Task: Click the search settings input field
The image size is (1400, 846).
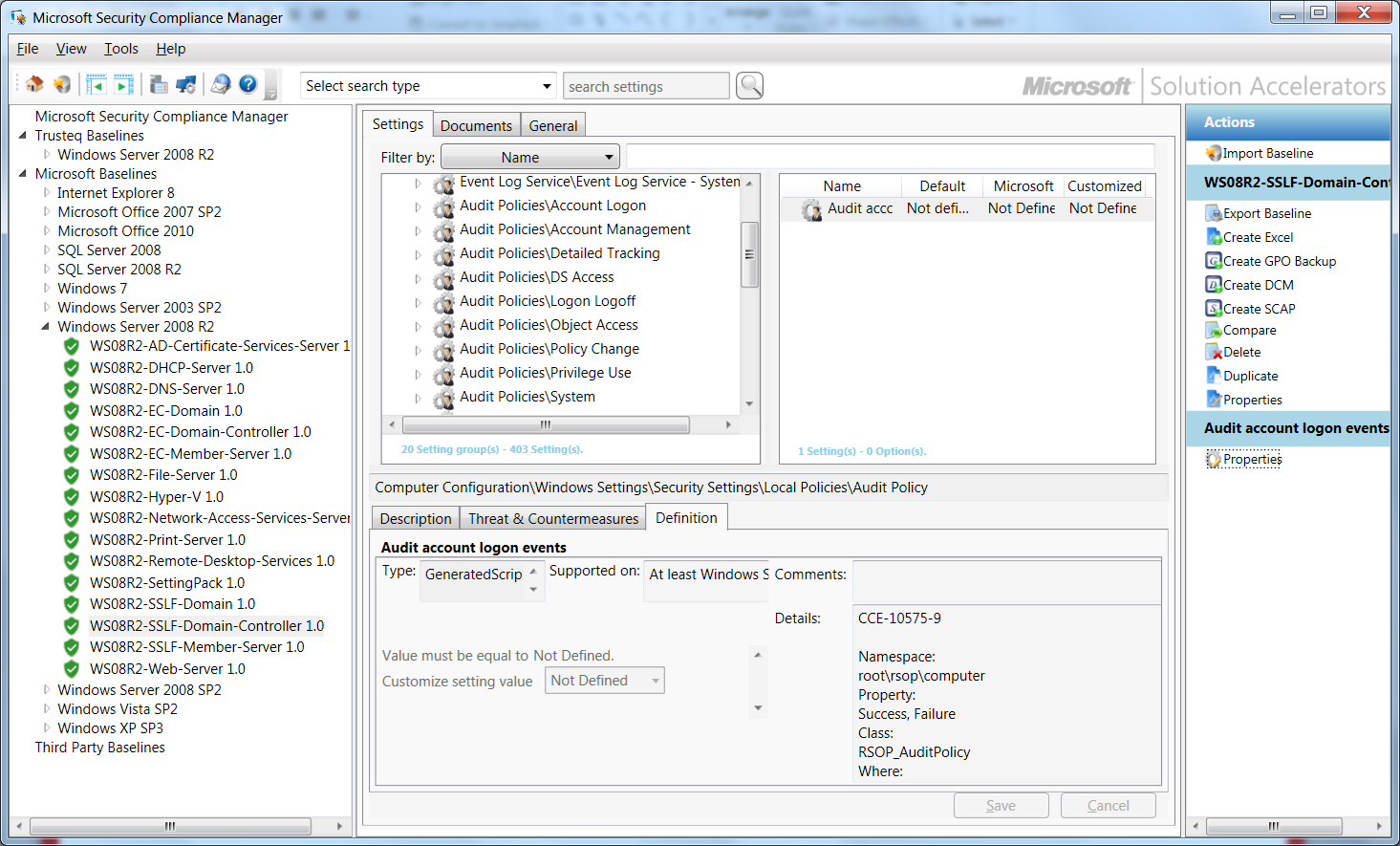Action: (646, 86)
